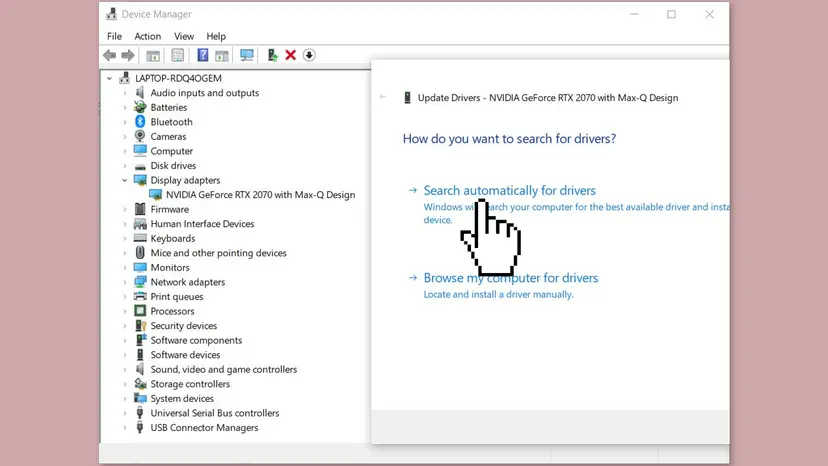The image size is (828, 466).
Task: Click the Security devices icon
Action: (x=140, y=325)
